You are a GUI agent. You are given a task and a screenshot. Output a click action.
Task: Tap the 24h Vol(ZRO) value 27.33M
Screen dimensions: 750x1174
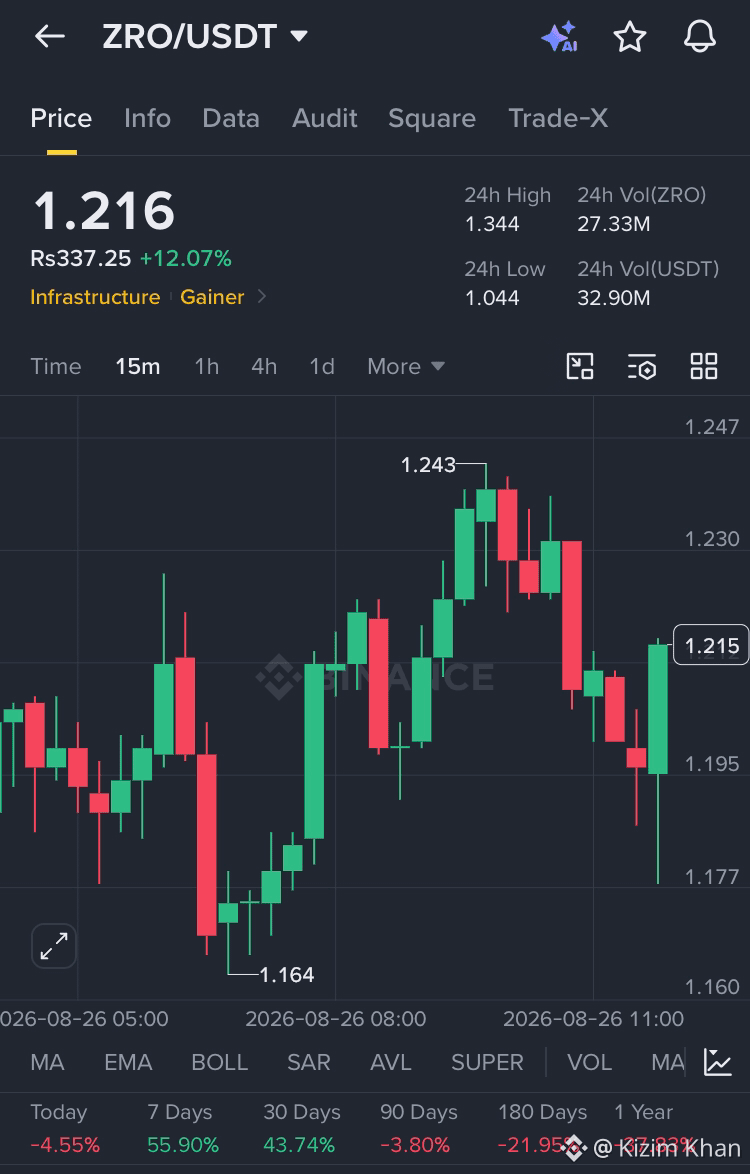coord(614,224)
